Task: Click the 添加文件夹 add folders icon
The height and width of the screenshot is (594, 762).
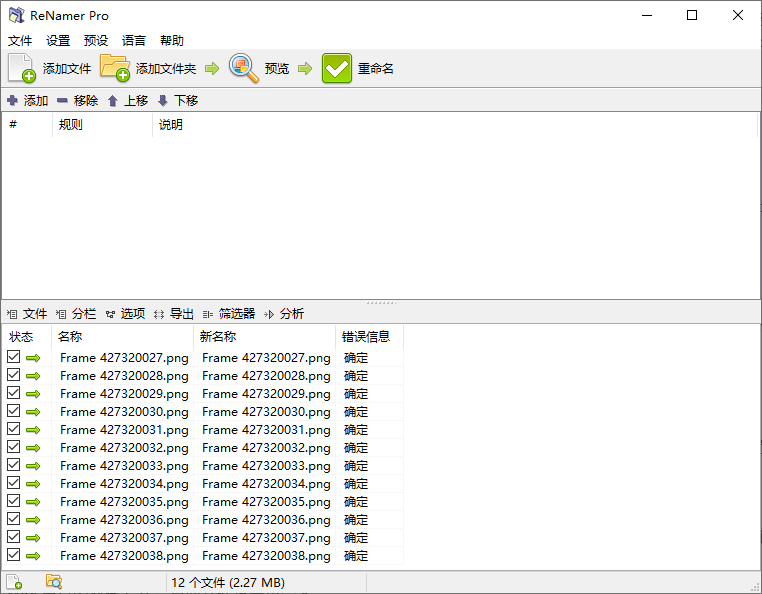Action: pos(115,68)
